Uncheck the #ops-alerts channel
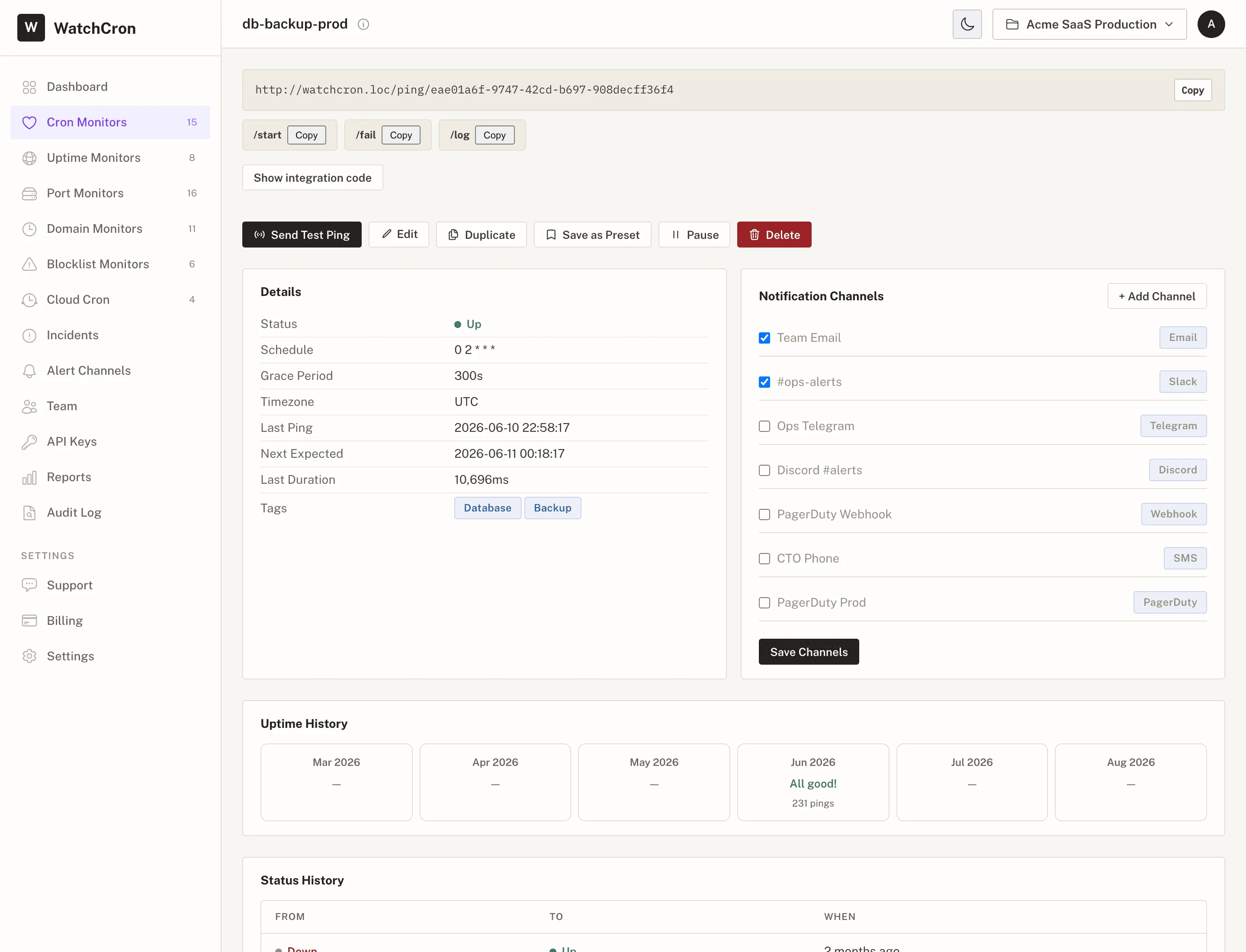 (764, 382)
